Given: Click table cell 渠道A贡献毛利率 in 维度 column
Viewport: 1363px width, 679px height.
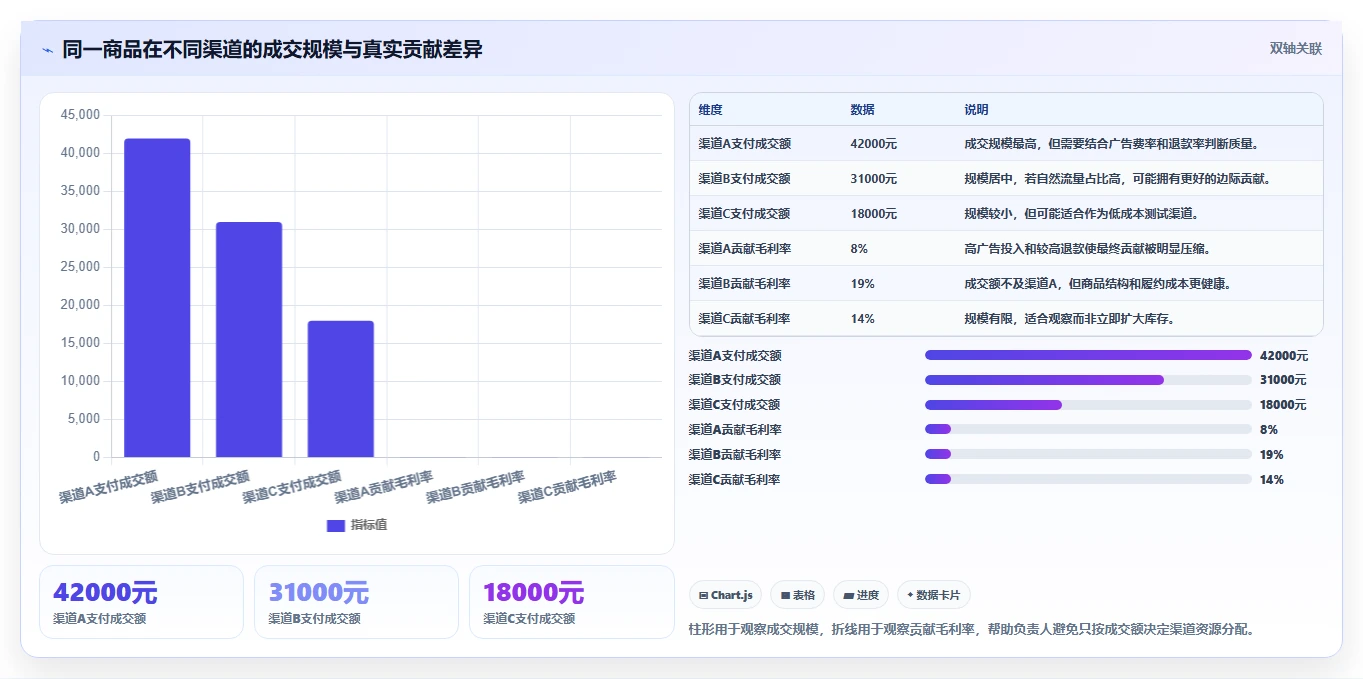Looking at the screenshot, I should coord(744,249).
